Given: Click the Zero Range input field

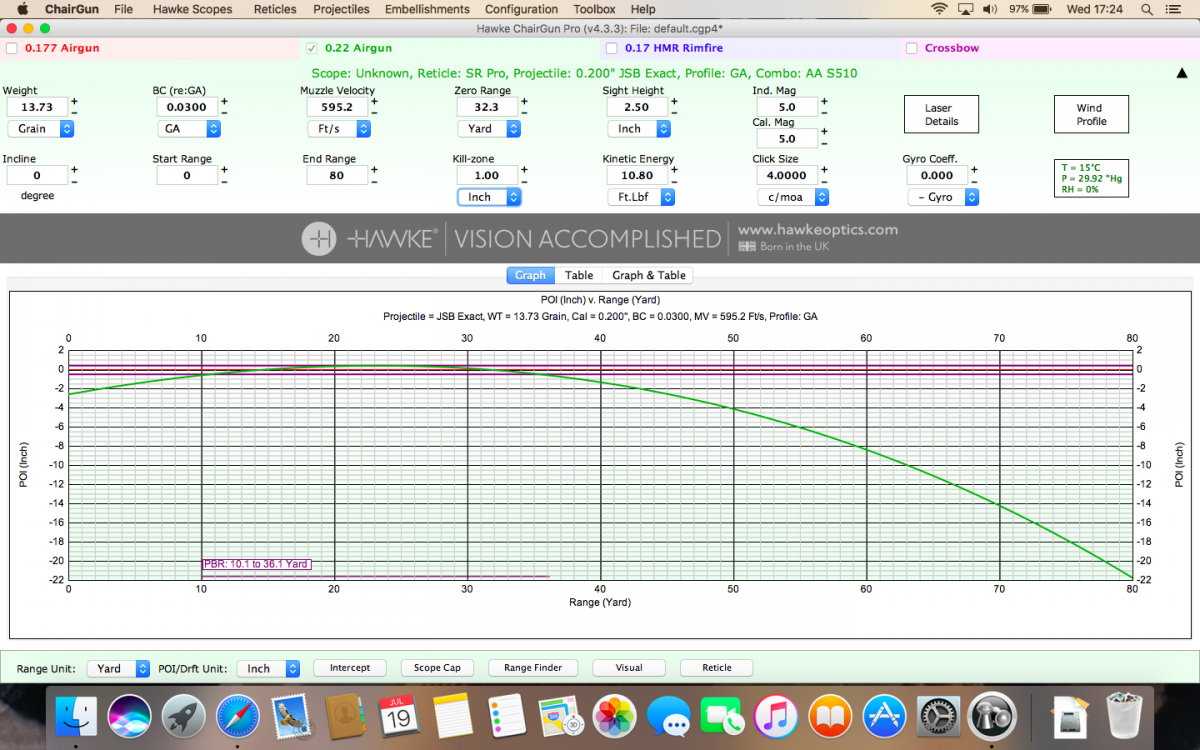Looking at the screenshot, I should point(486,107).
